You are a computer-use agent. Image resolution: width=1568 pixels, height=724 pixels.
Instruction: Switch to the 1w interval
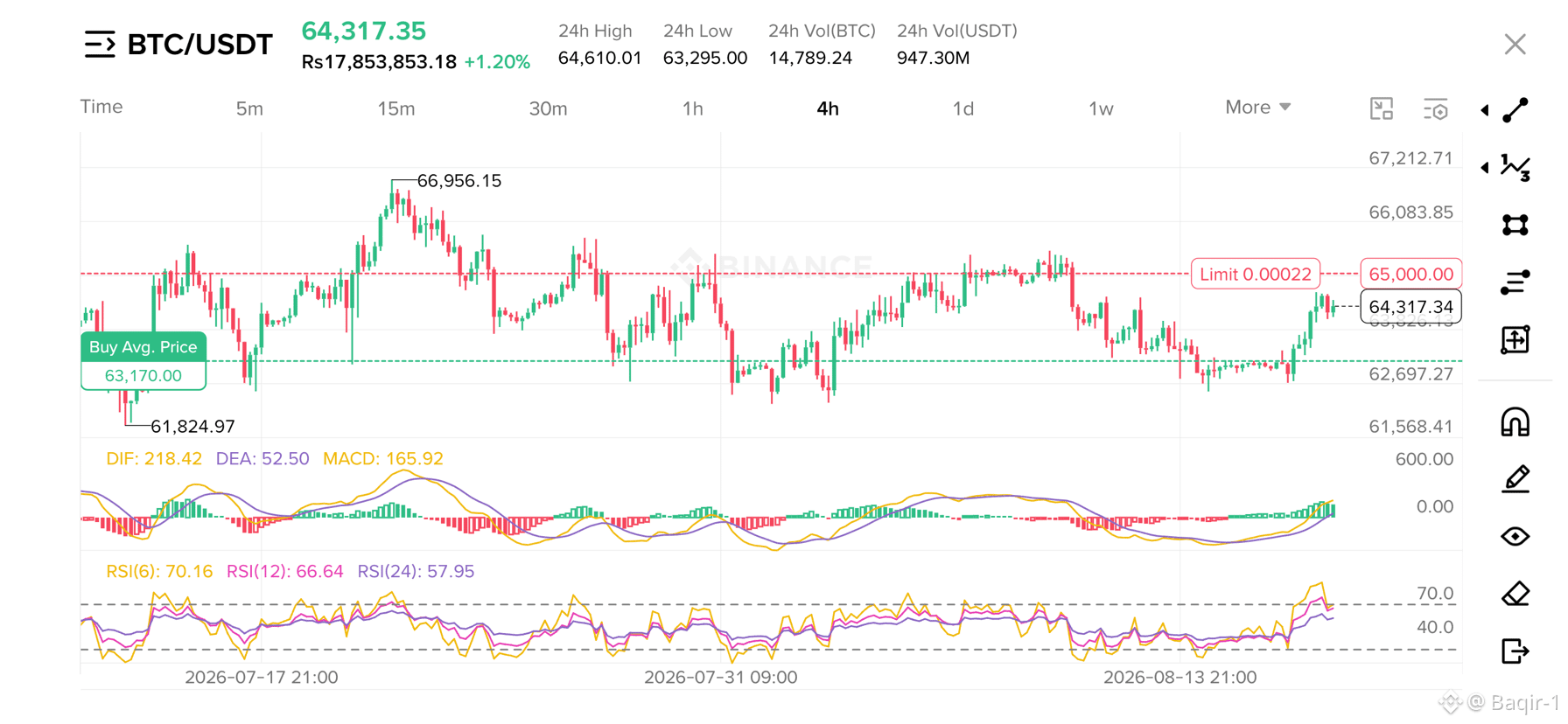pos(1101,108)
